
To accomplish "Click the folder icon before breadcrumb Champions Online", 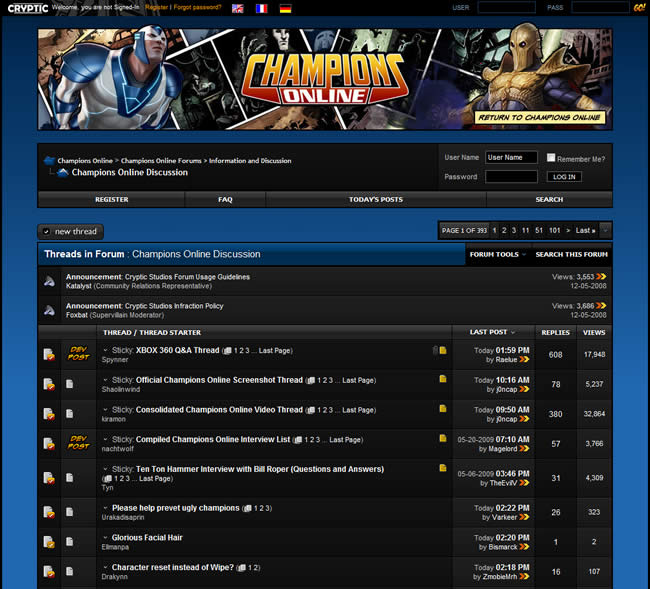I will [x=49, y=160].
